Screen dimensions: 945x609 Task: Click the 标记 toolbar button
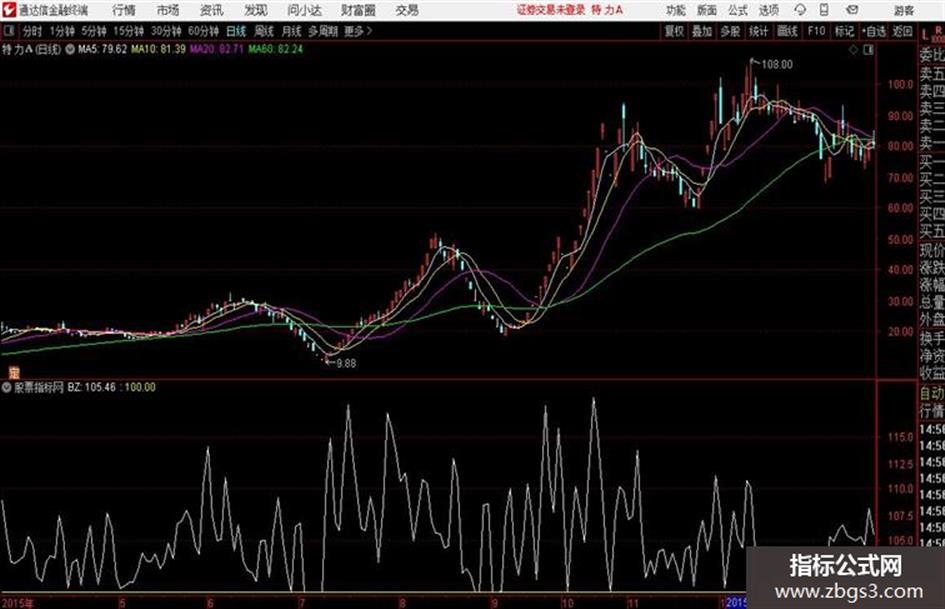(x=844, y=31)
